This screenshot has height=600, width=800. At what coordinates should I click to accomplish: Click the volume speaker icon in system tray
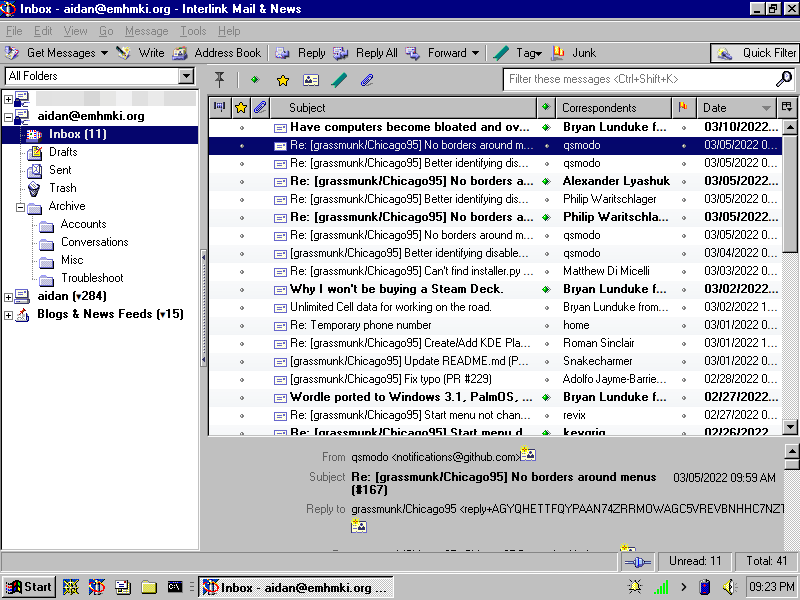(x=729, y=587)
